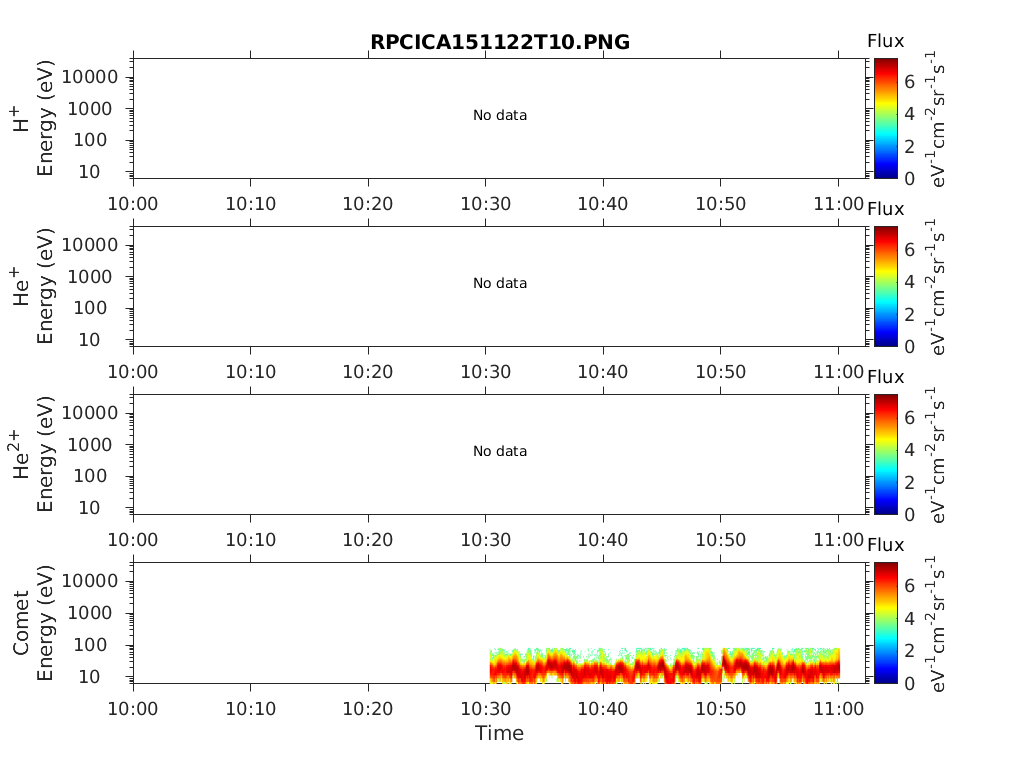Click the plot title RPCICA151122T10.PNG

pyautogui.click(x=499, y=42)
